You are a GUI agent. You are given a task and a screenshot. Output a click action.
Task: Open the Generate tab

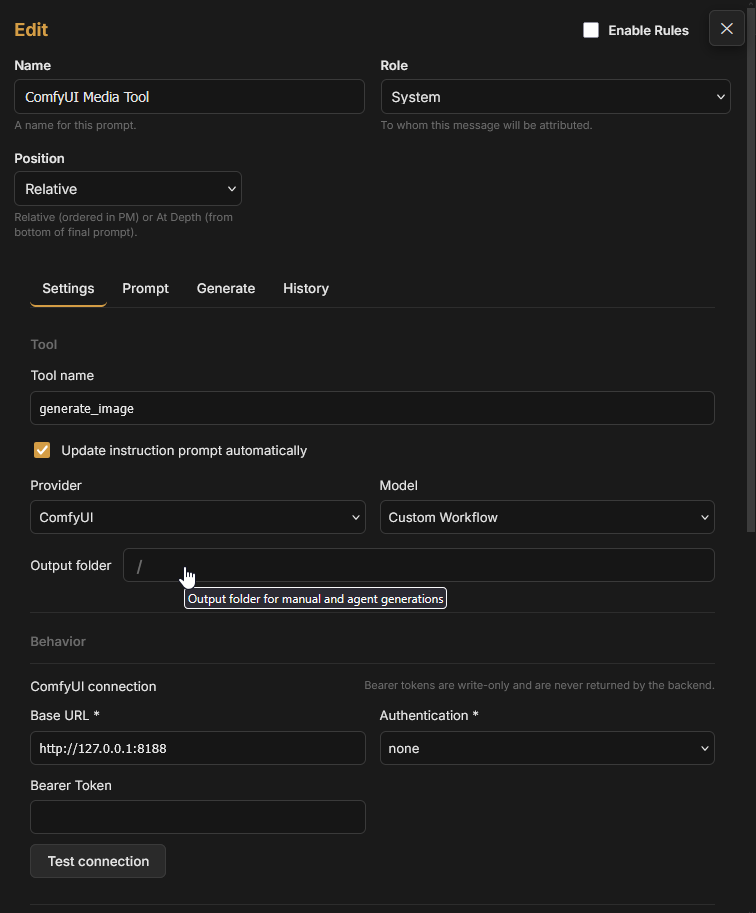pos(226,289)
